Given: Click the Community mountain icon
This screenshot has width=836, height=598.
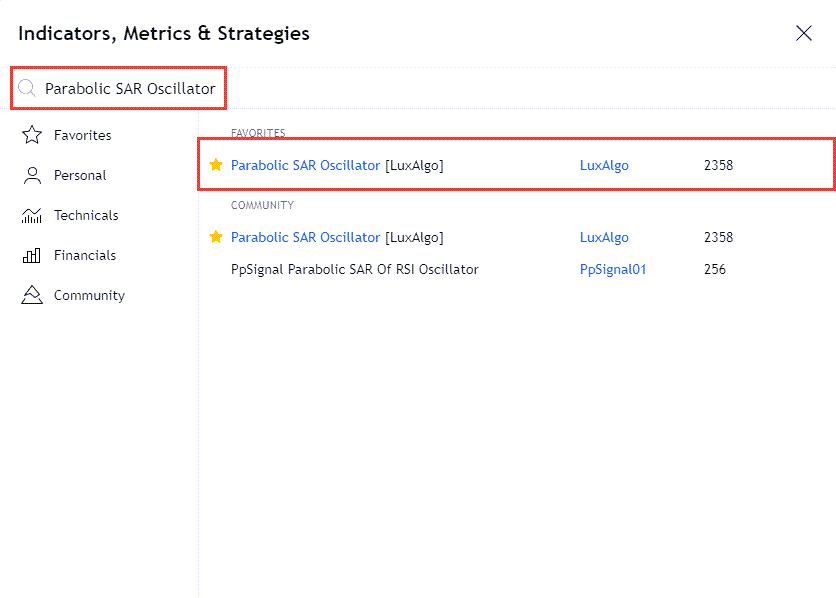Looking at the screenshot, I should pyautogui.click(x=31, y=295).
